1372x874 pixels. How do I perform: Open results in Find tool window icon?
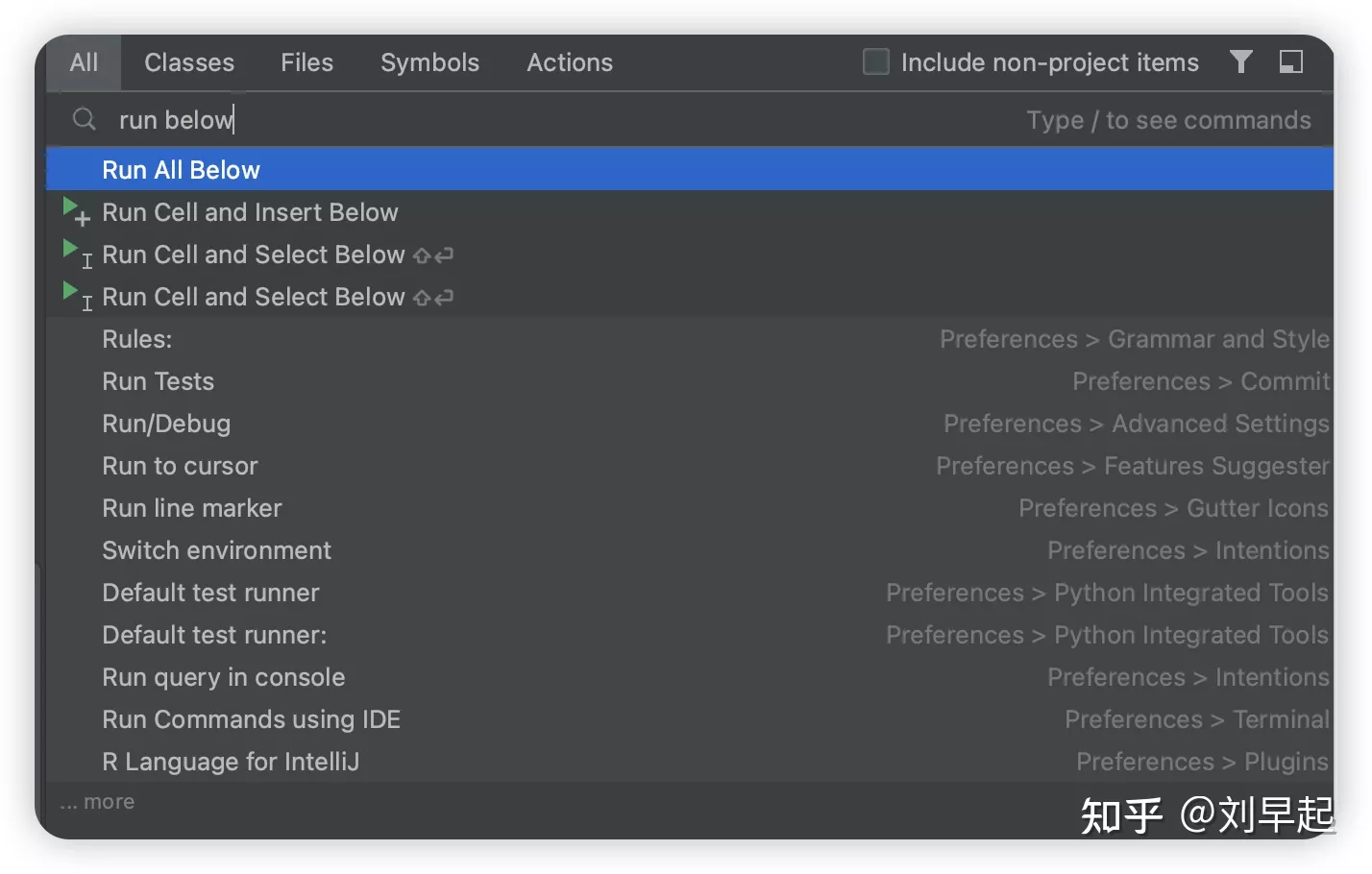click(1291, 62)
